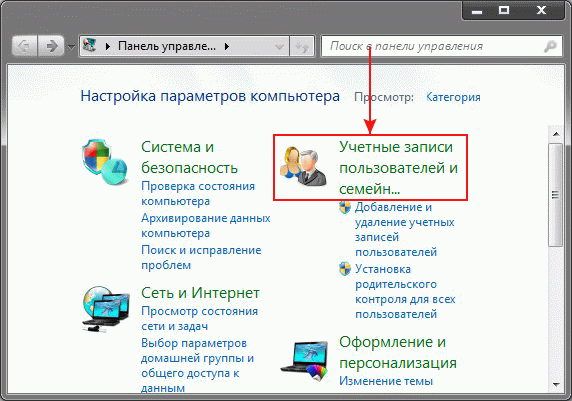Open the Network and Internet globe icon

(105, 309)
